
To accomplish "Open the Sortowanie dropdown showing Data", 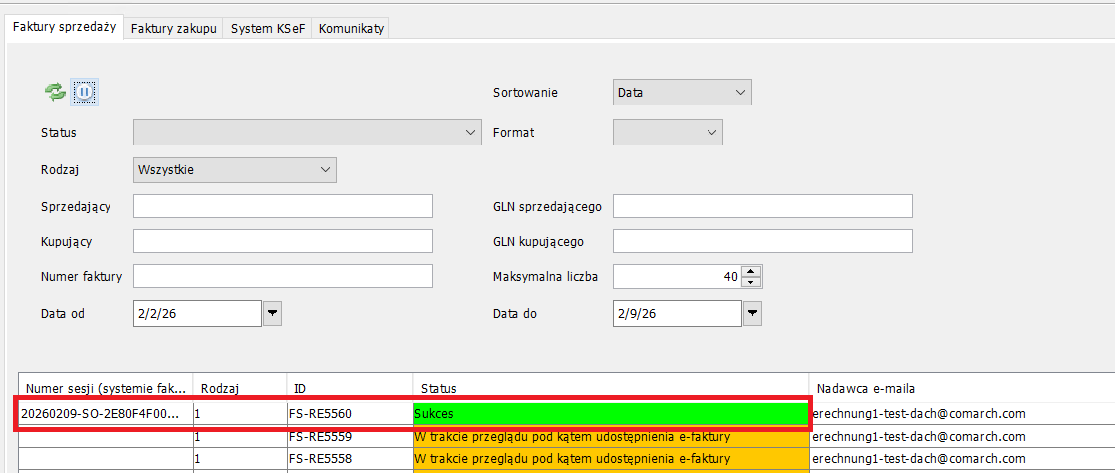I will pyautogui.click(x=682, y=92).
